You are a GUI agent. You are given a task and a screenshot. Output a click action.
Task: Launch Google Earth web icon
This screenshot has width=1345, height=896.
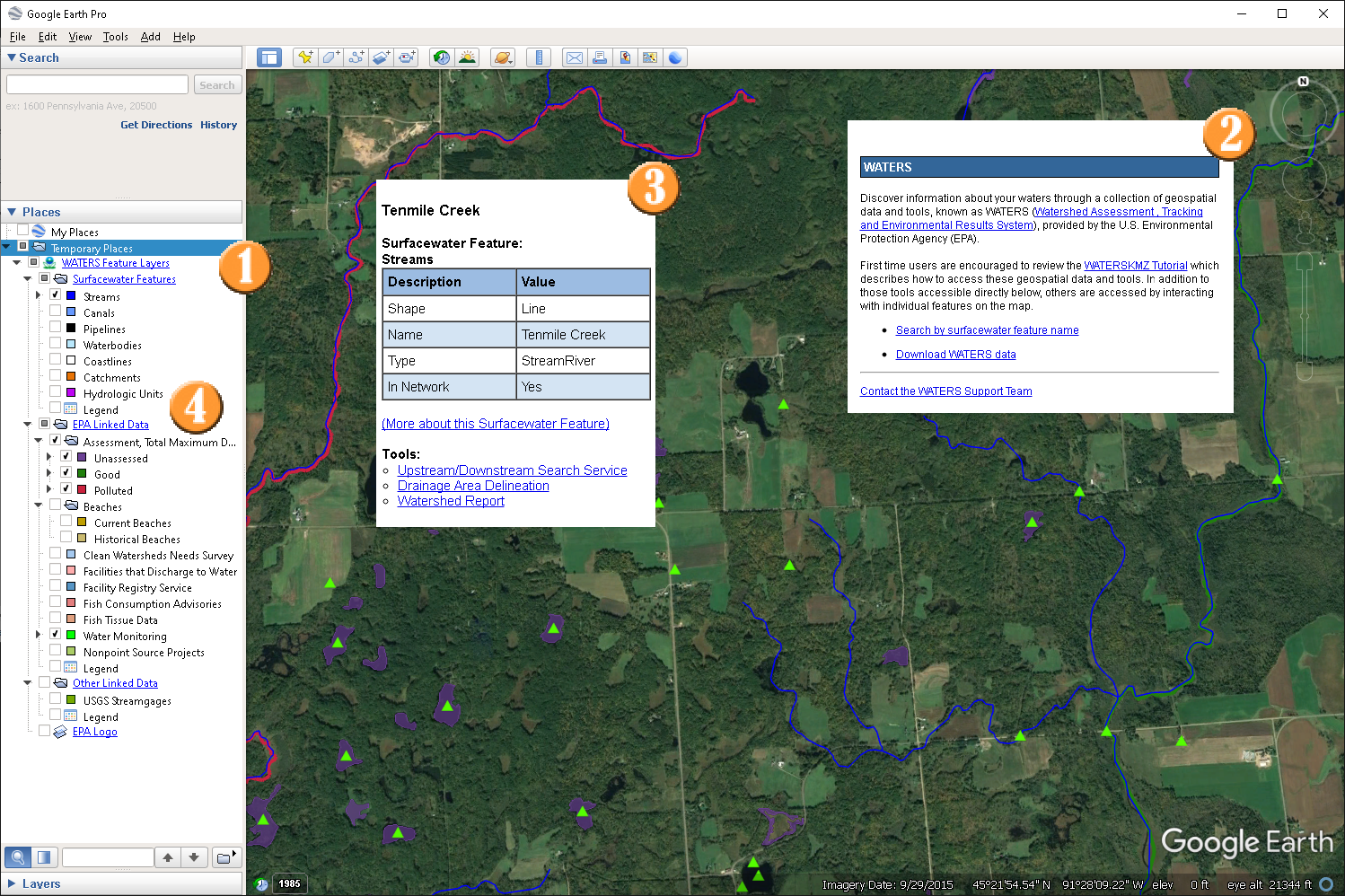pyautogui.click(x=675, y=57)
